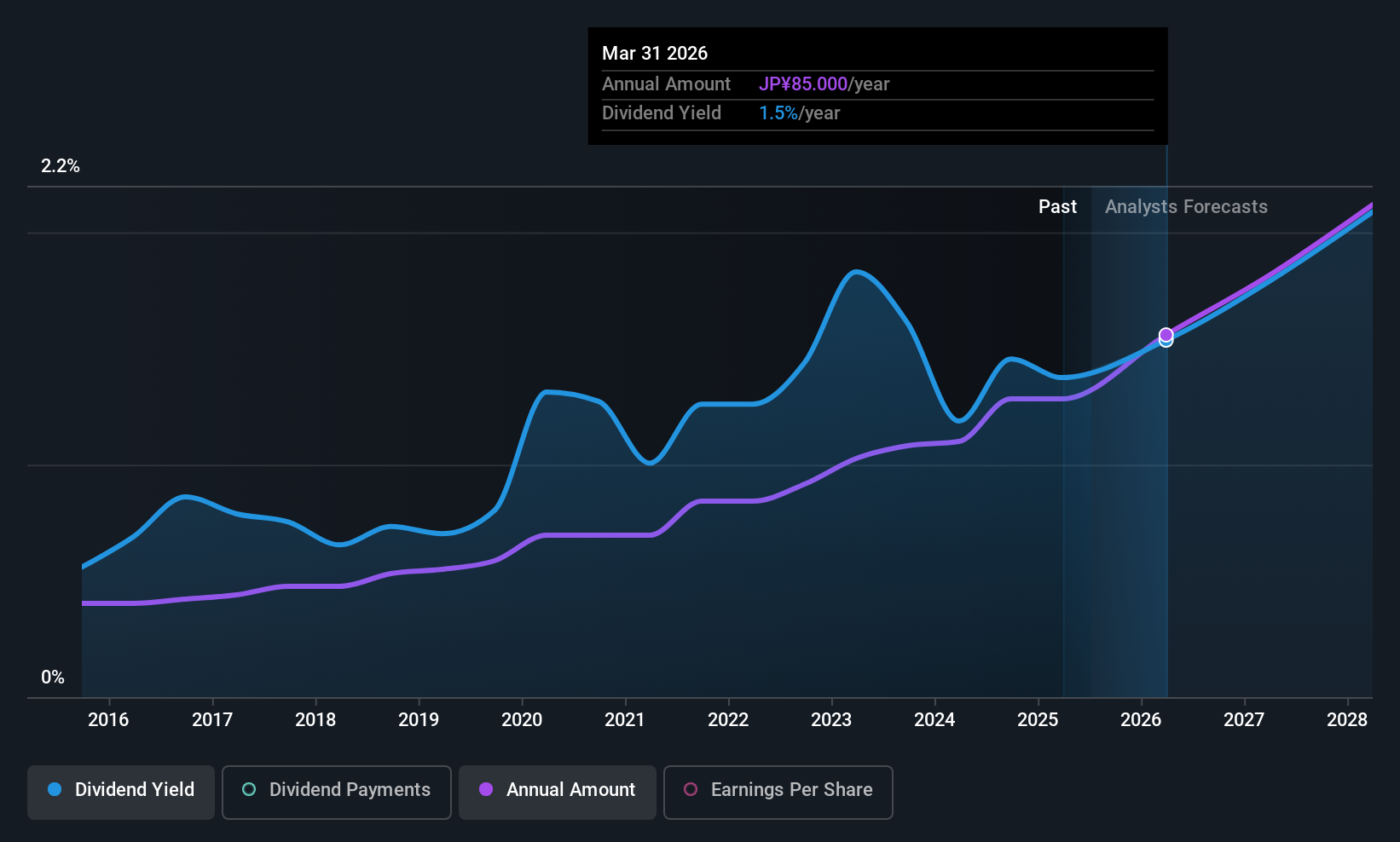
Task: Click the 0% y-axis label
Action: tap(53, 678)
